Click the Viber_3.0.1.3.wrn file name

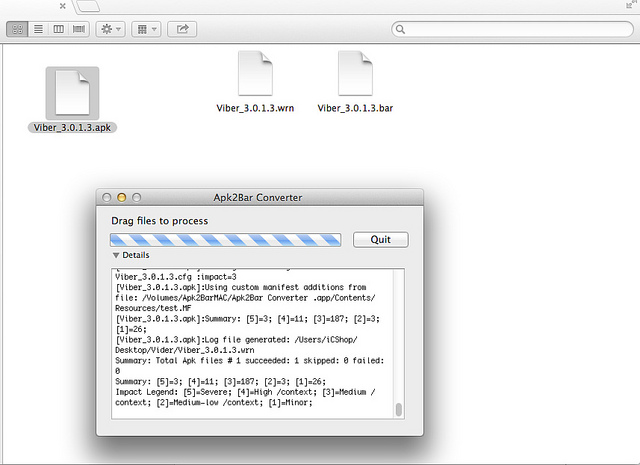[x=255, y=108]
